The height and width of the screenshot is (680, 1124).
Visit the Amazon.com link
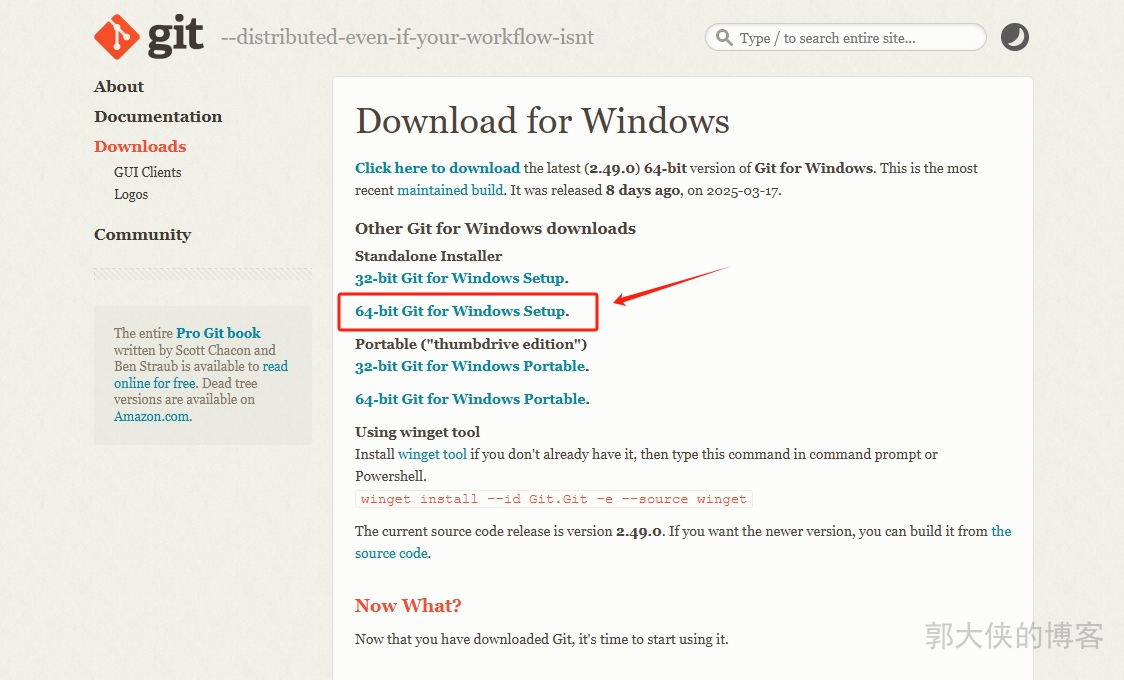152,416
